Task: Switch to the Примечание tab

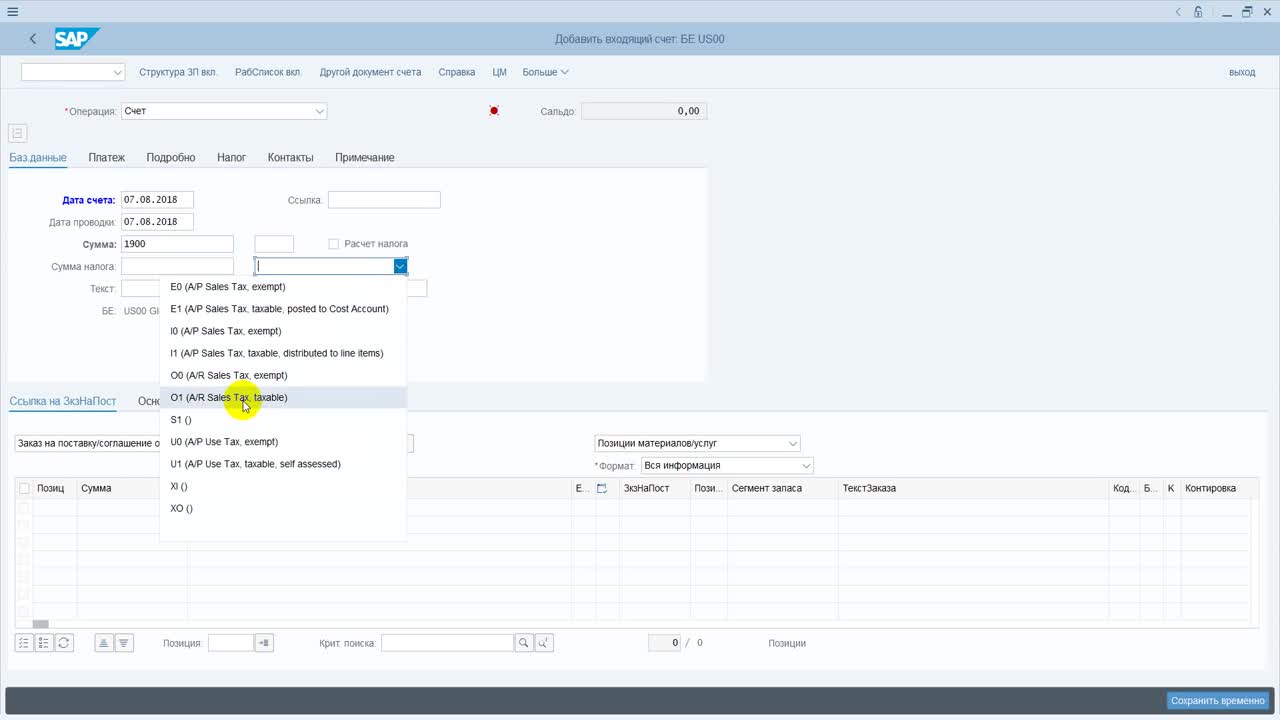Action: [x=365, y=157]
